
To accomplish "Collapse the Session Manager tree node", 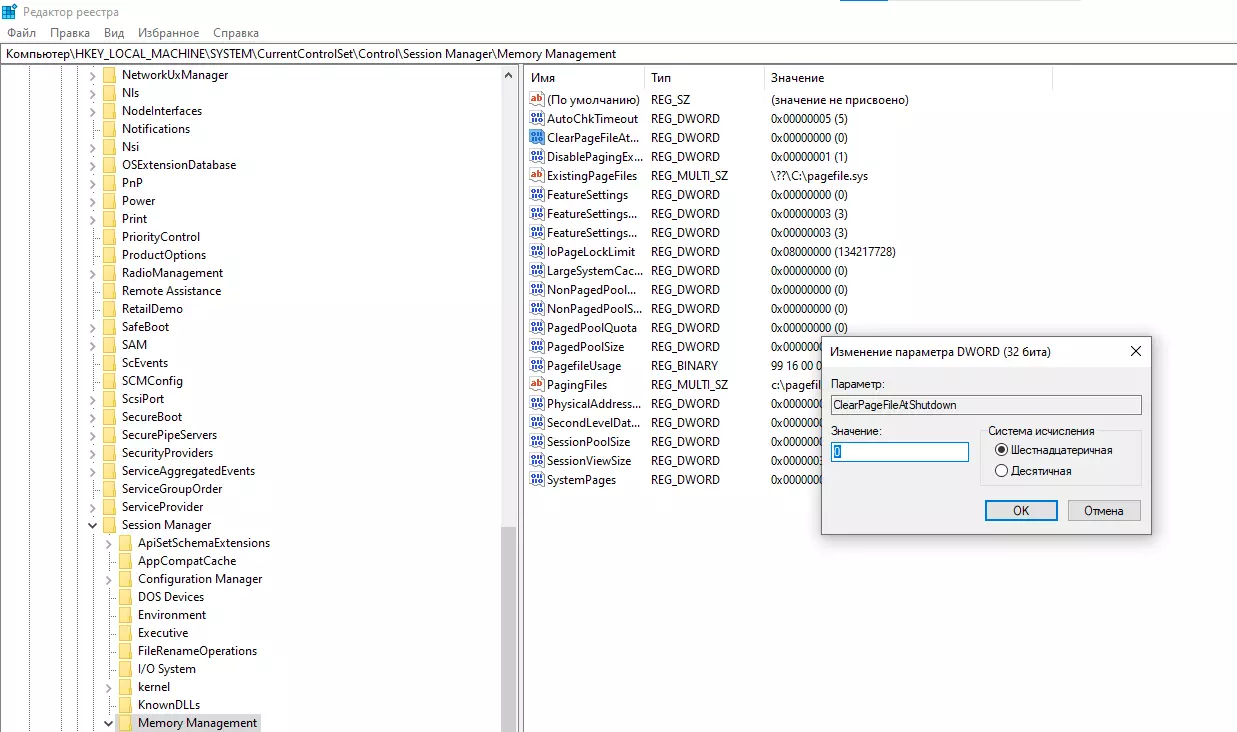I will (x=93, y=525).
